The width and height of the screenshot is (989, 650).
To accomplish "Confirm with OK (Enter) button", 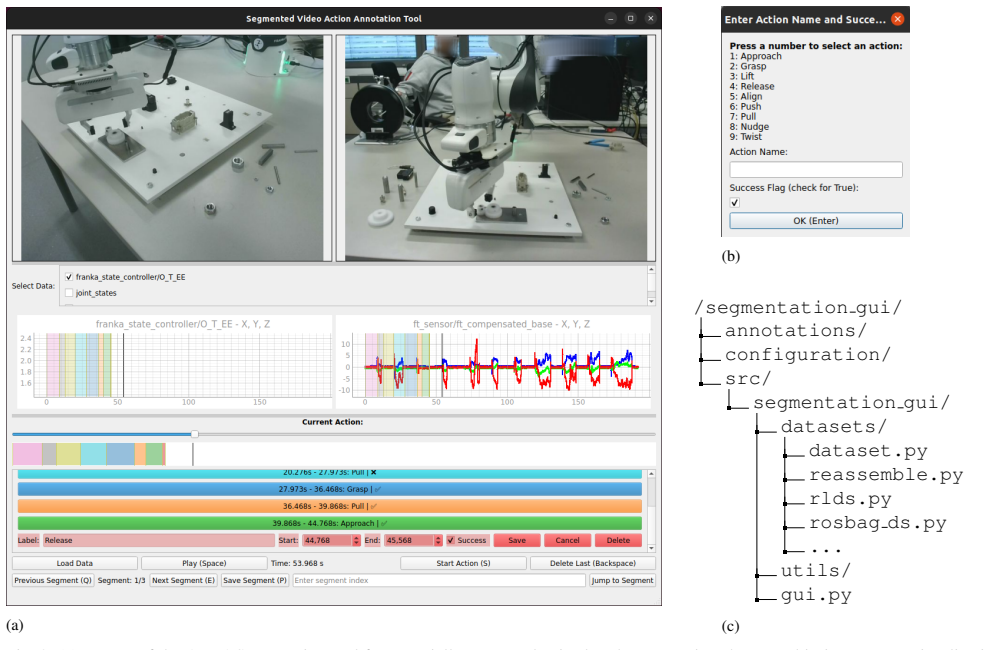I will click(816, 221).
